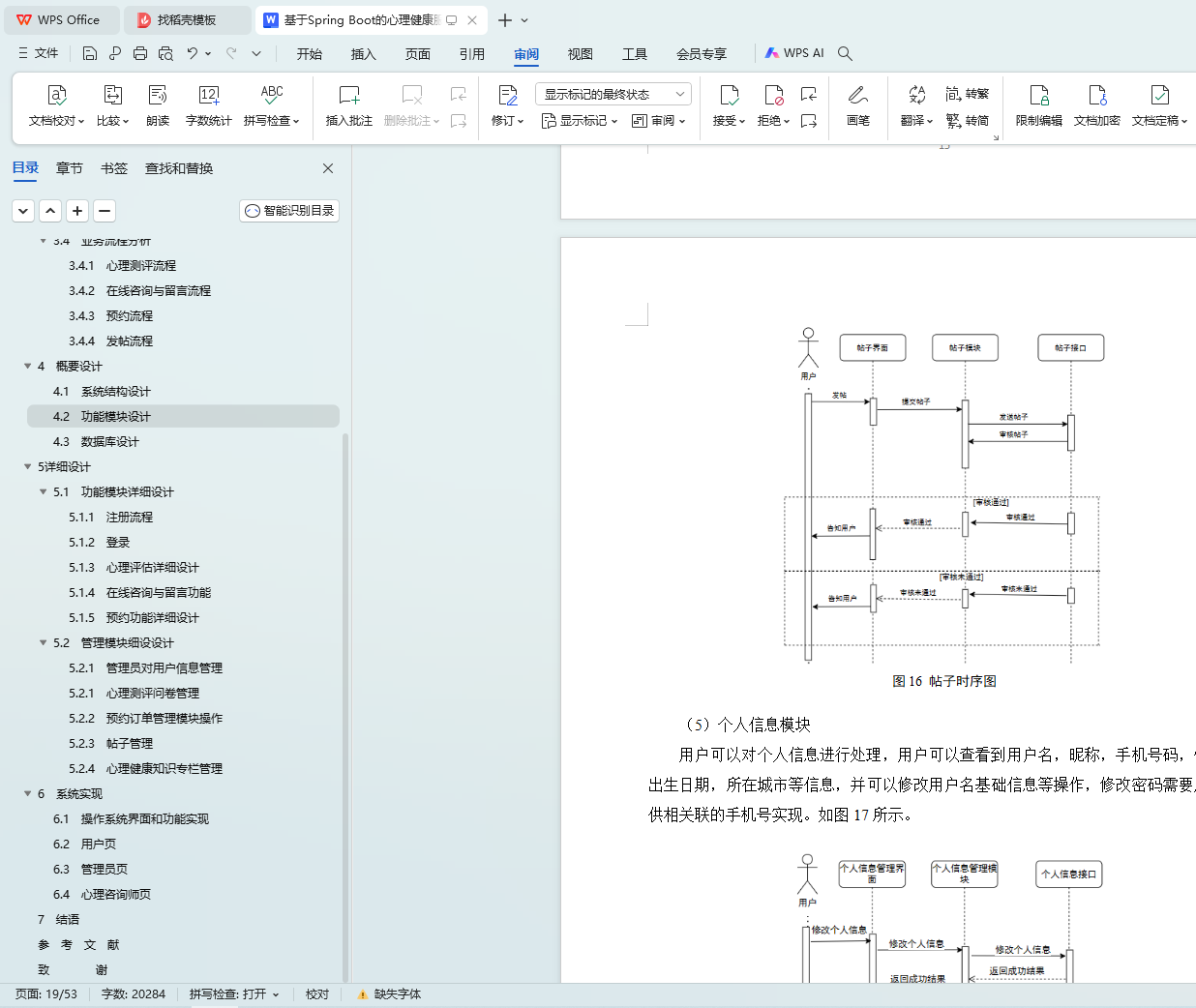Open 字数统计 word count
This screenshot has height=1008, width=1196.
(x=208, y=106)
